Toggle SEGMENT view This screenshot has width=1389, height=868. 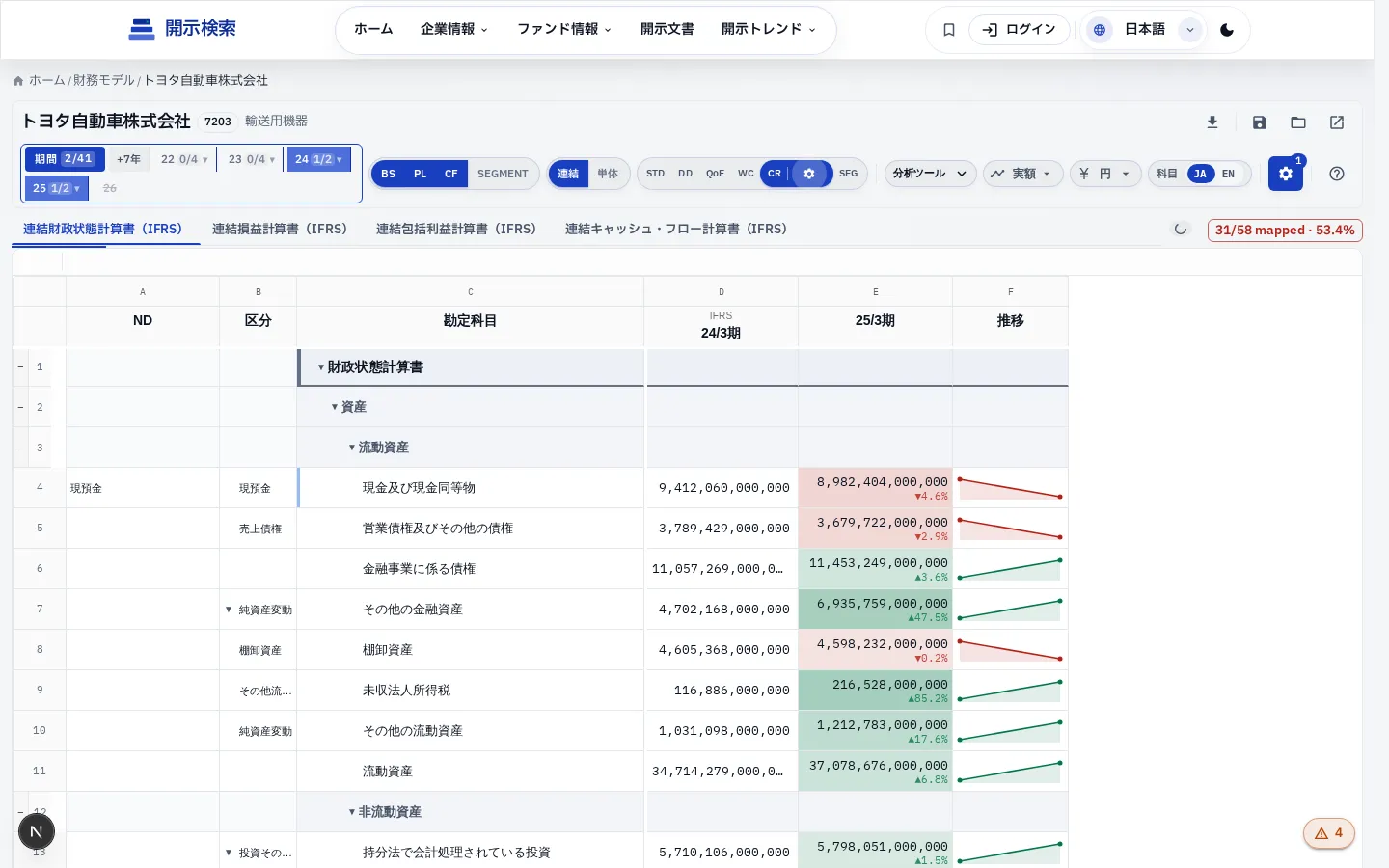(x=503, y=174)
